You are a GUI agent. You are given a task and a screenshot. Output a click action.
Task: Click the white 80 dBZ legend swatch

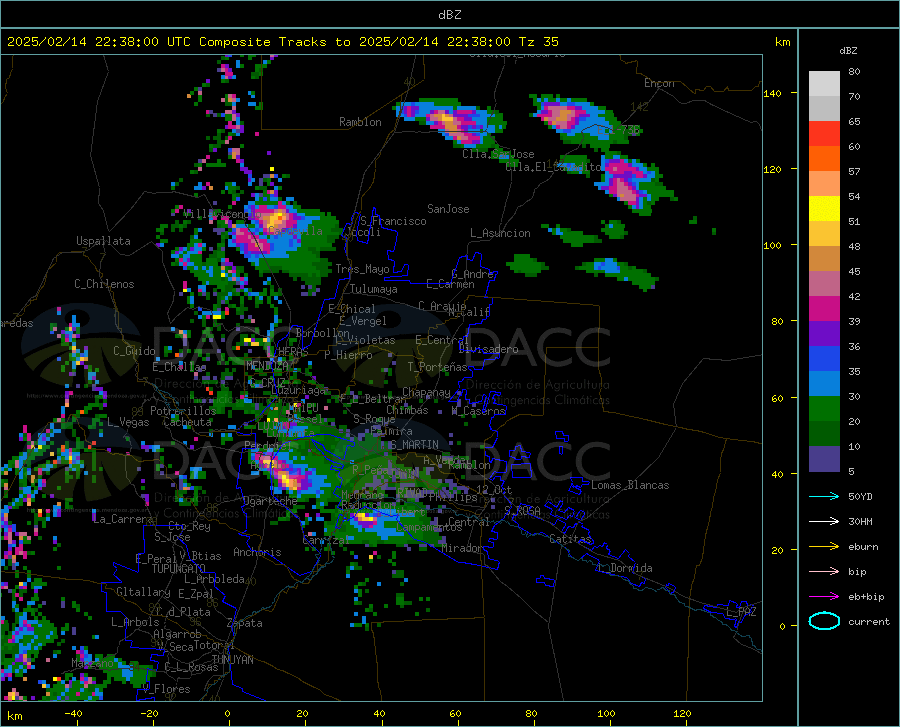[x=824, y=83]
